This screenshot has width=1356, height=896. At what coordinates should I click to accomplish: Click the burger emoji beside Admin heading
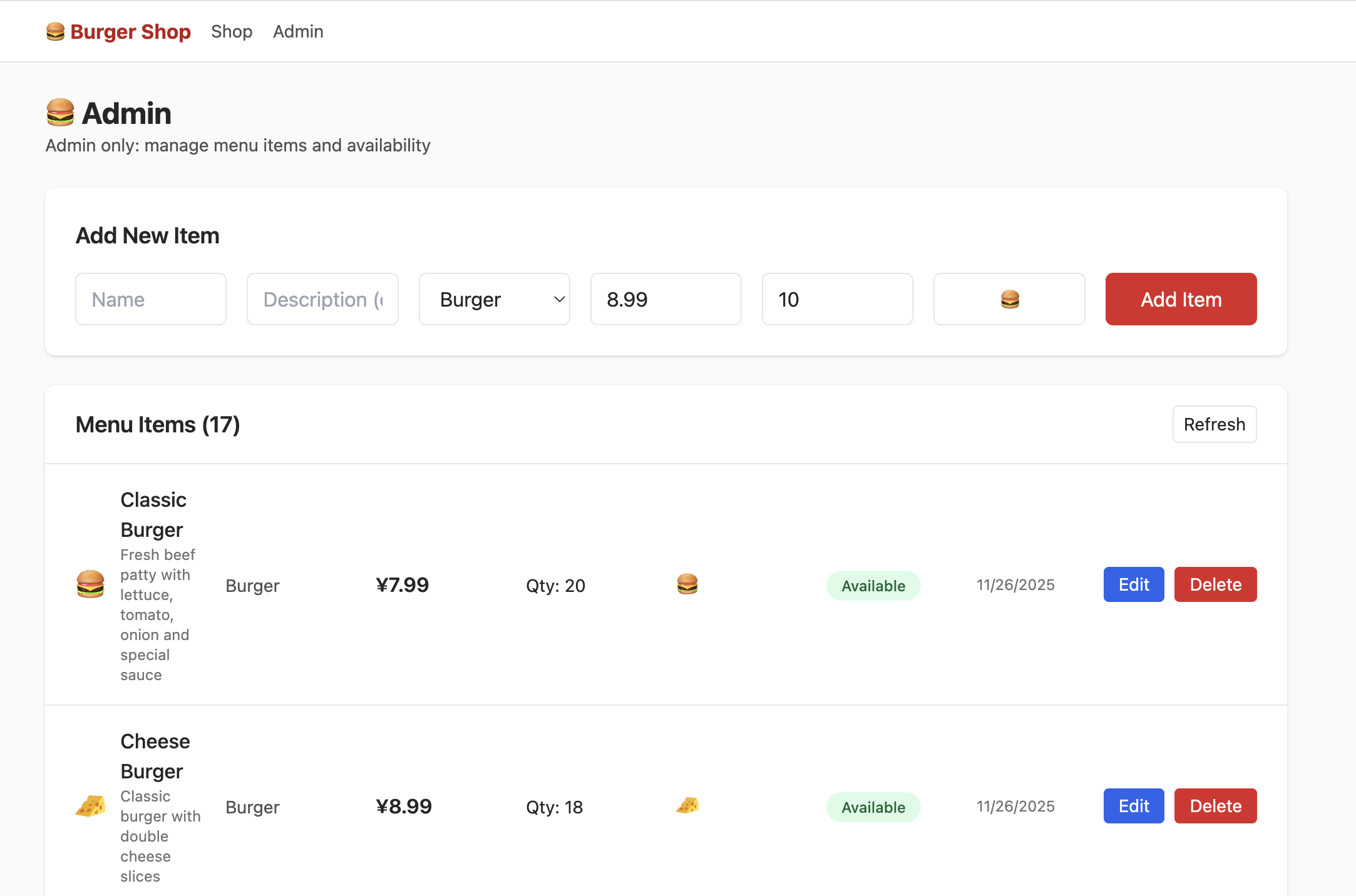pos(61,113)
